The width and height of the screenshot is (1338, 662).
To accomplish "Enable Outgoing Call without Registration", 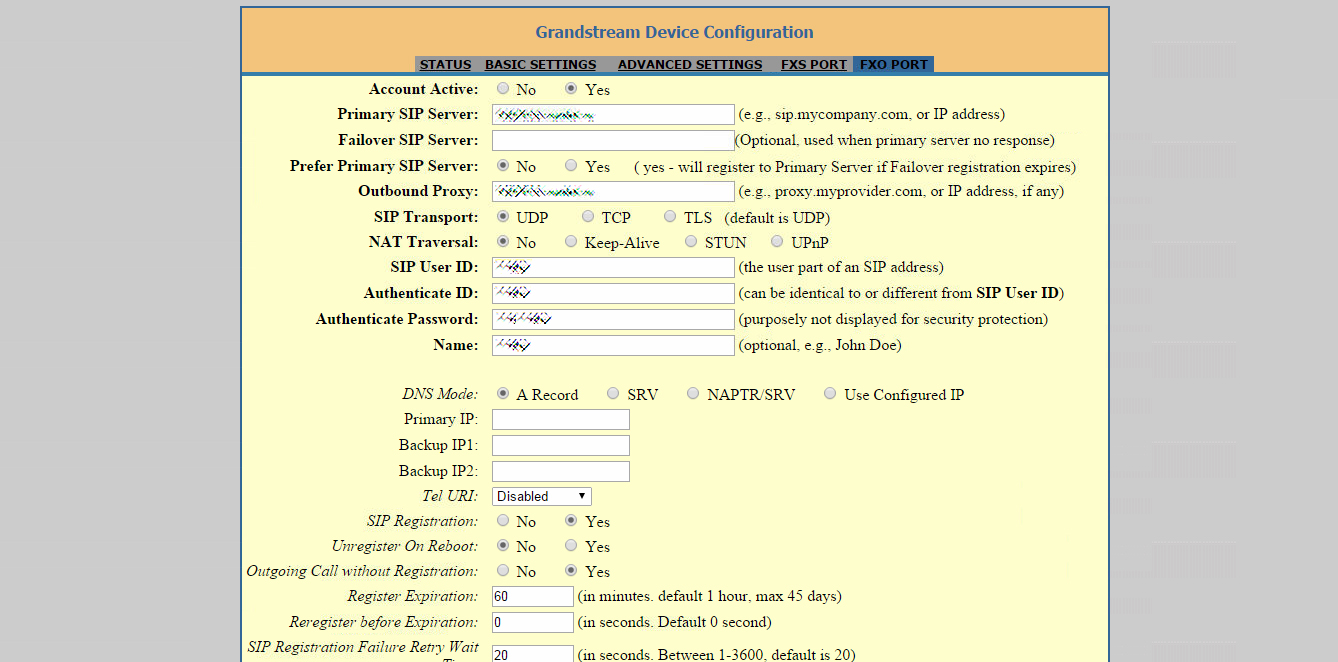I will click(x=571, y=571).
